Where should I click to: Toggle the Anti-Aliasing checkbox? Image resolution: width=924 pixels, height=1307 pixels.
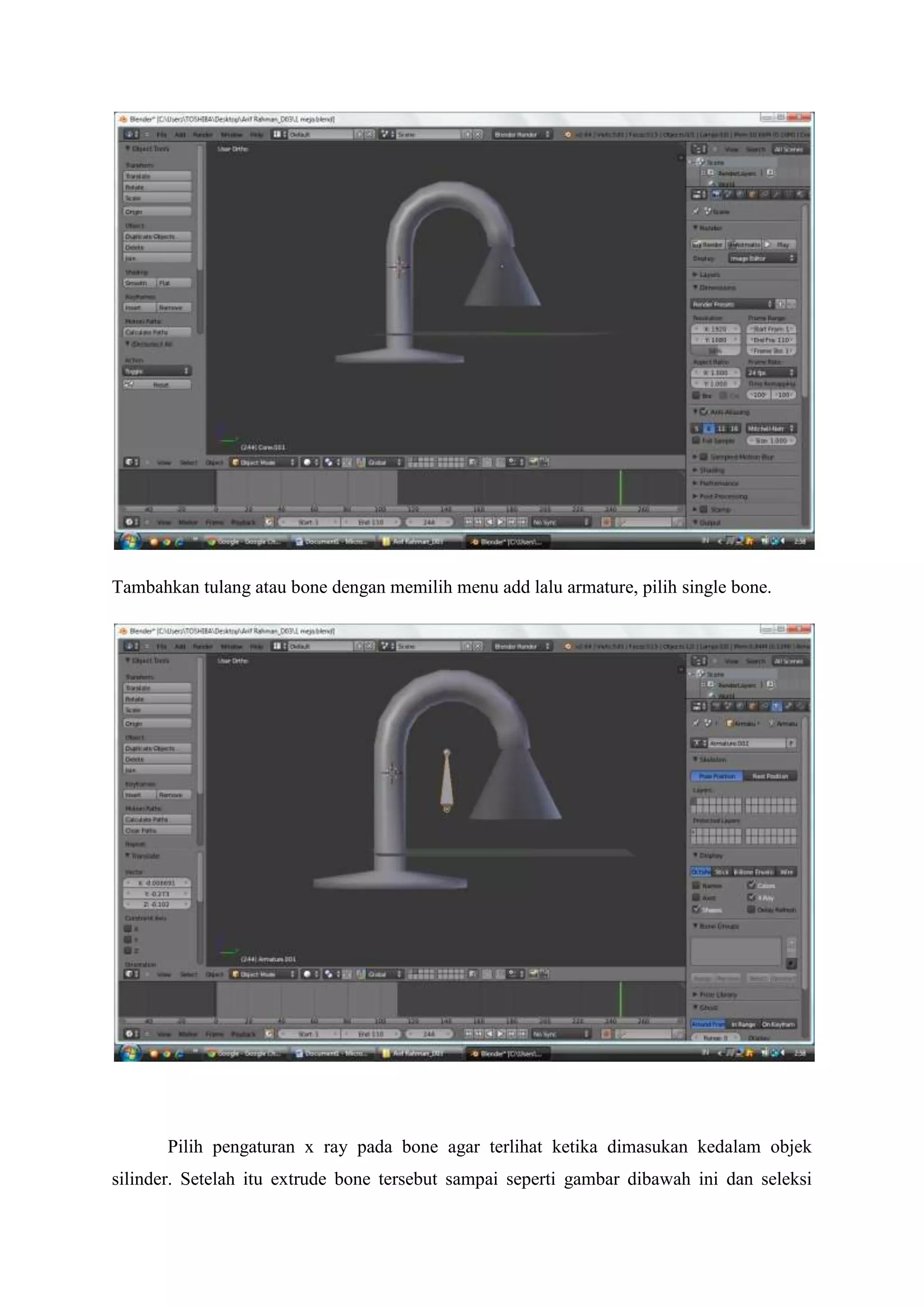pos(704,412)
